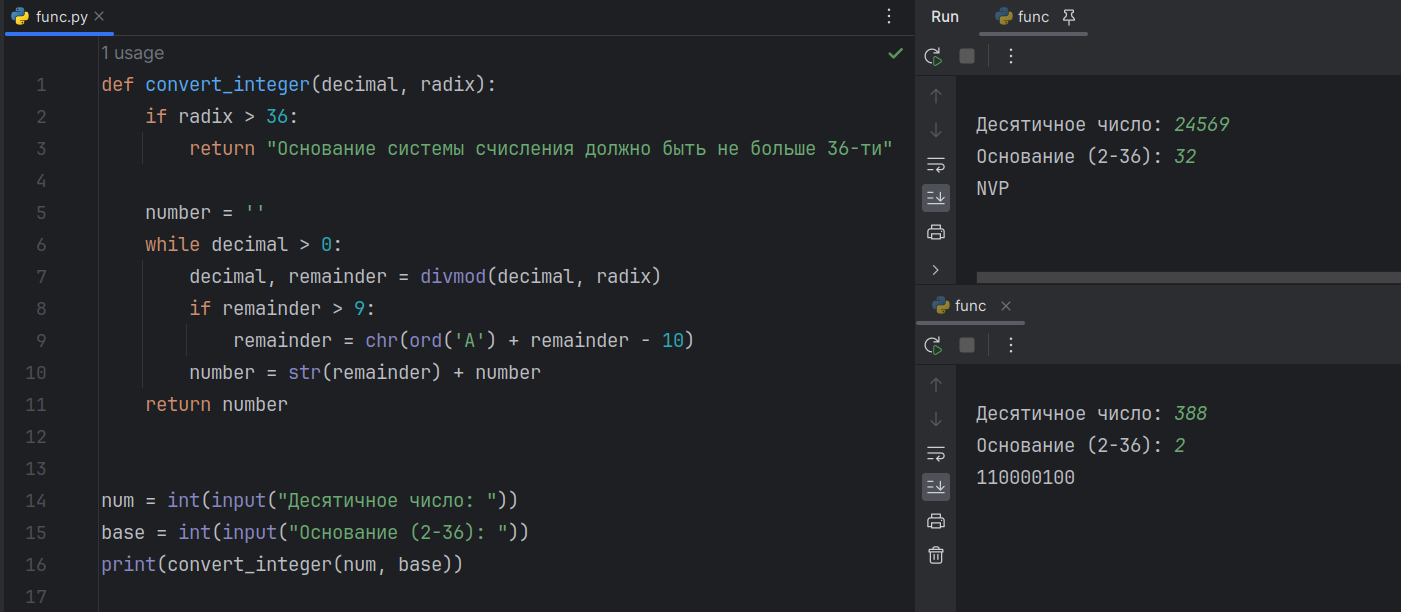Click the "return number" line

(216, 405)
